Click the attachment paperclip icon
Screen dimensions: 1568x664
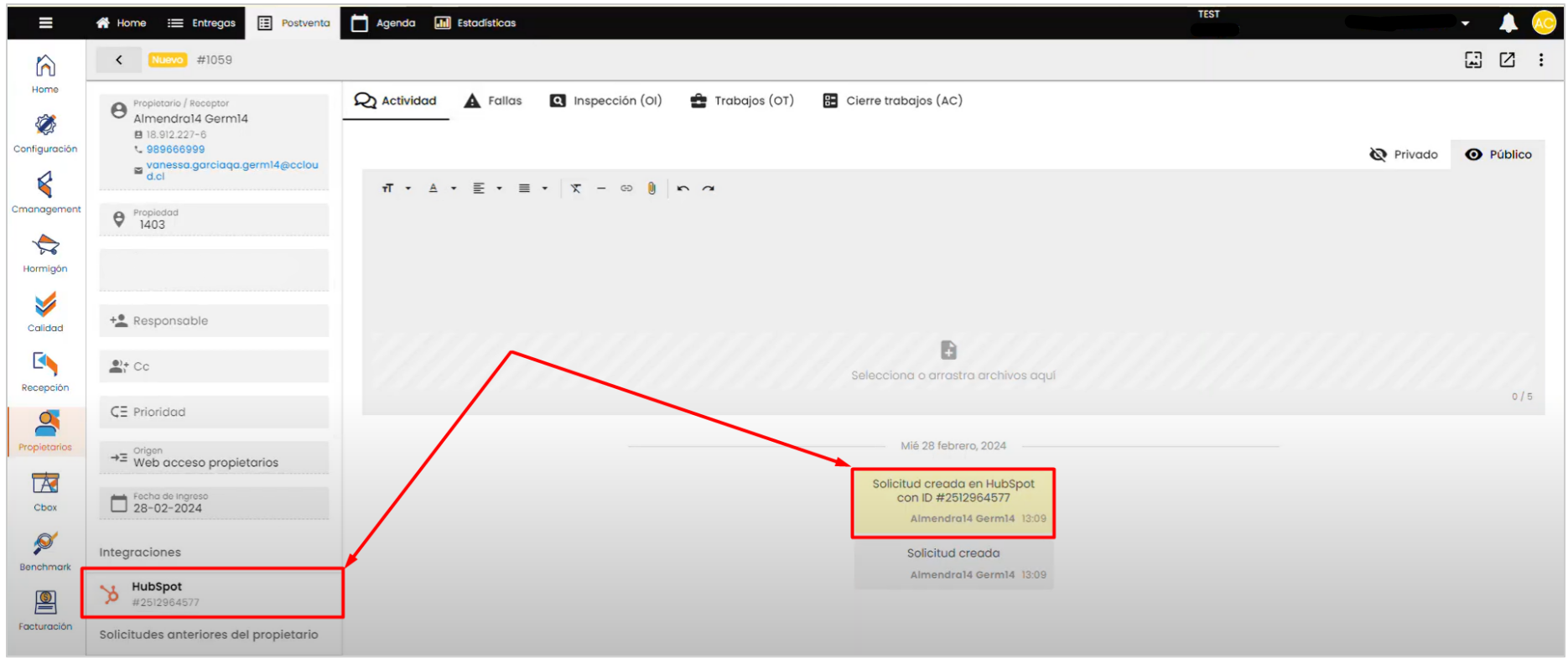652,189
